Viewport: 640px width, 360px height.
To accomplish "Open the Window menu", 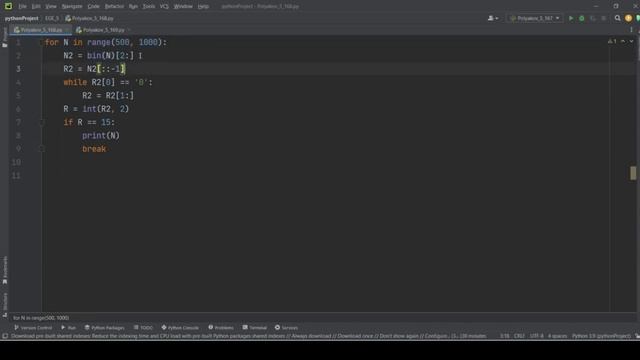I will point(183,7).
